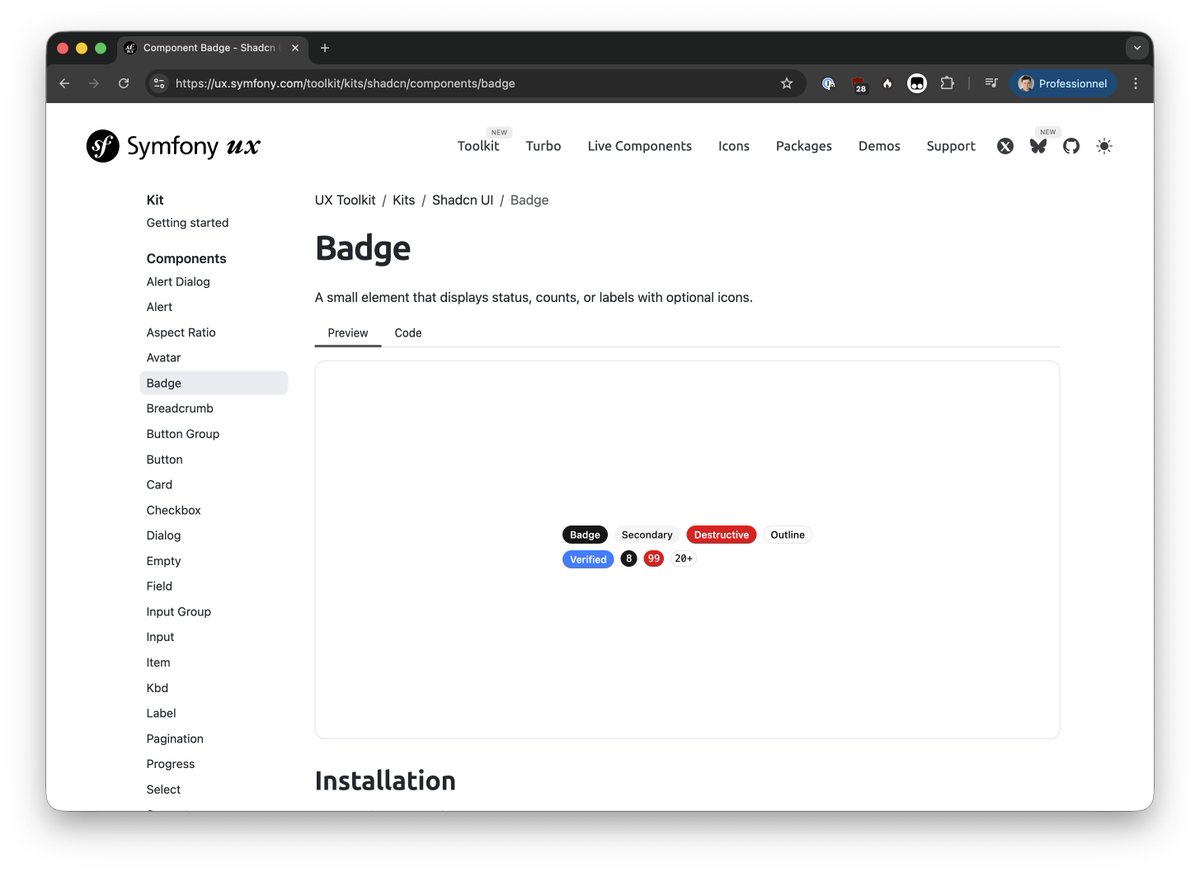Open Progress in sidebar
Screen dimensions: 1200x872
click(171, 764)
